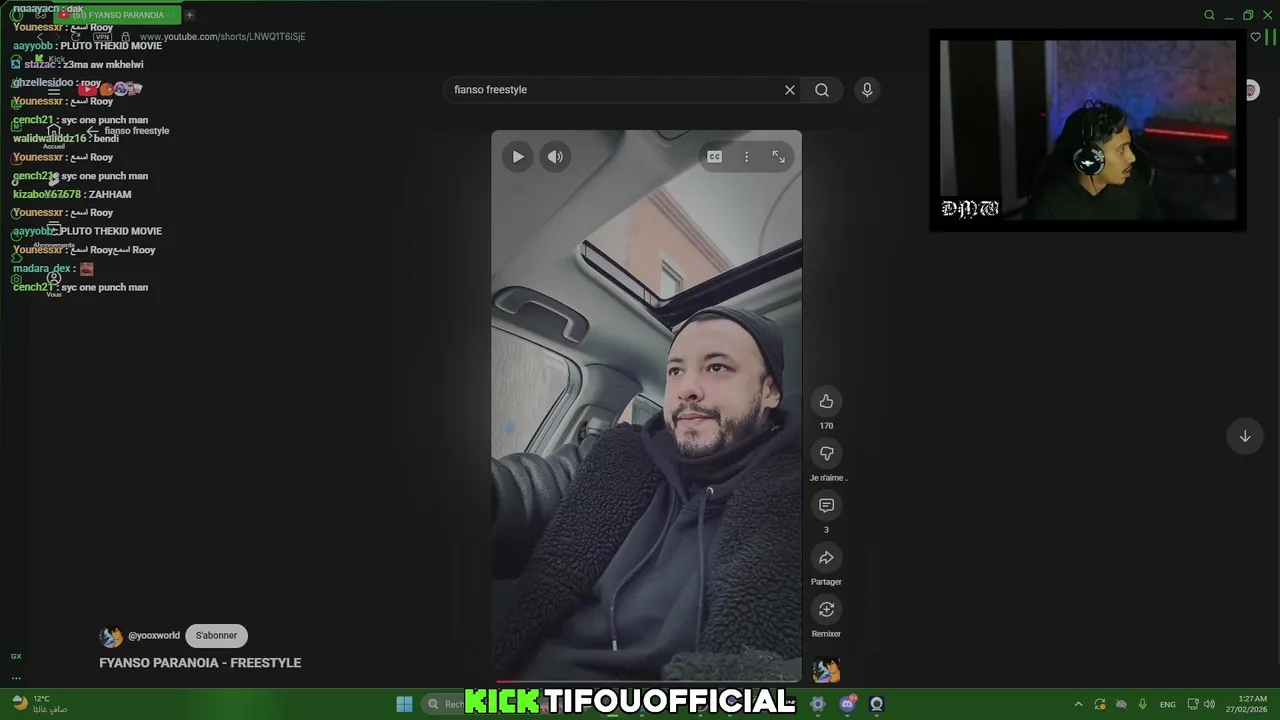Go back from 'fianso freestyle' results arrow
This screenshot has width=1280, height=720.
(x=92, y=131)
